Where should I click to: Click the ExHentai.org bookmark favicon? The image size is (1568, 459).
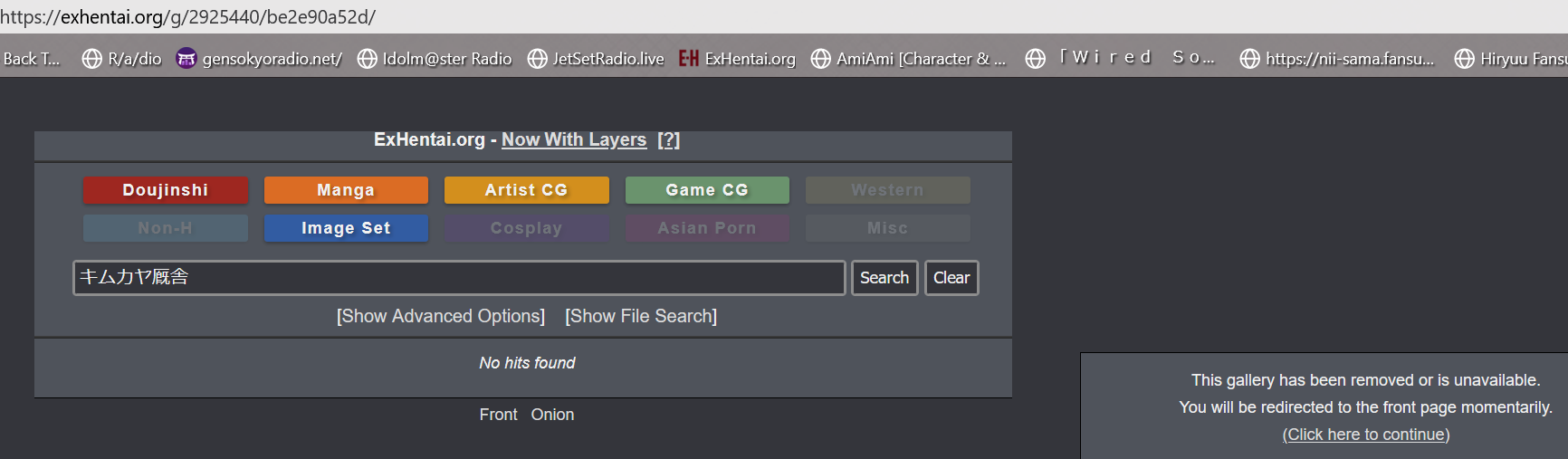689,59
